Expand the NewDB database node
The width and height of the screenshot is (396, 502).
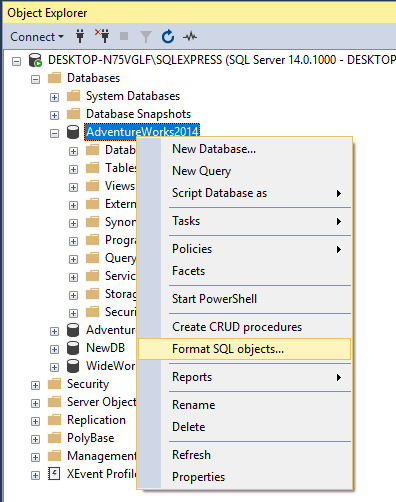[54, 349]
